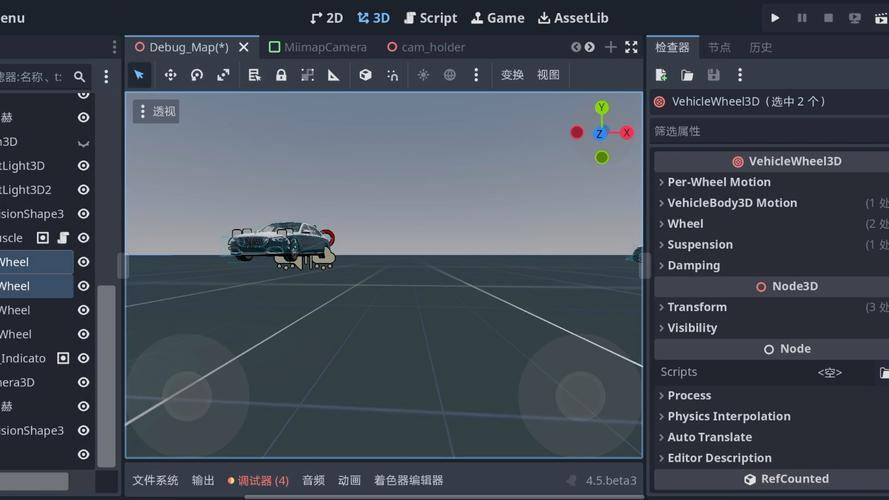The width and height of the screenshot is (889, 500).
Task: Toggle visibility of CollisionShape3 node above muscle
Action: (84, 214)
